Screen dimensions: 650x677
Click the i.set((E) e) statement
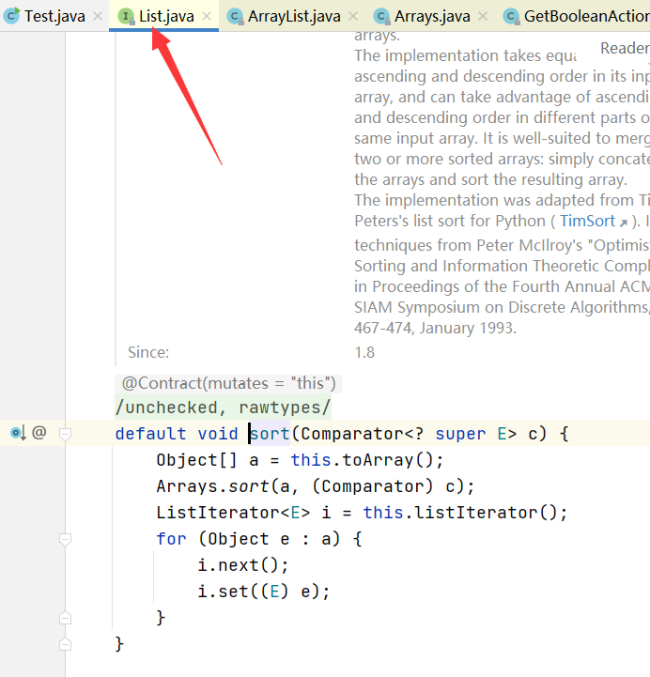pos(264,592)
